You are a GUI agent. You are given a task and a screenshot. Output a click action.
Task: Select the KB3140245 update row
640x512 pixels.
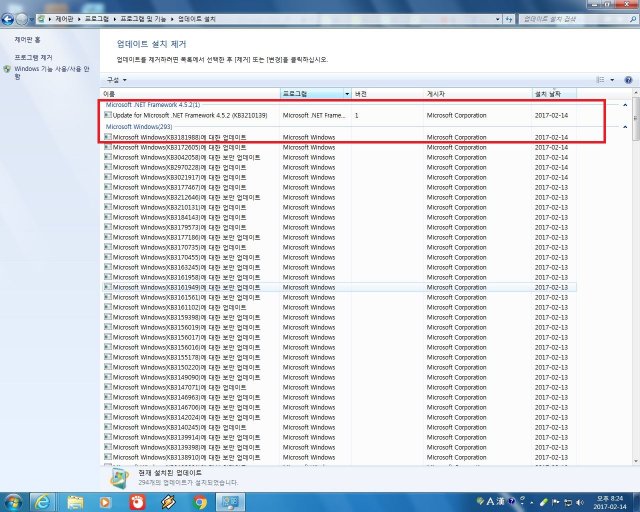(x=339, y=427)
